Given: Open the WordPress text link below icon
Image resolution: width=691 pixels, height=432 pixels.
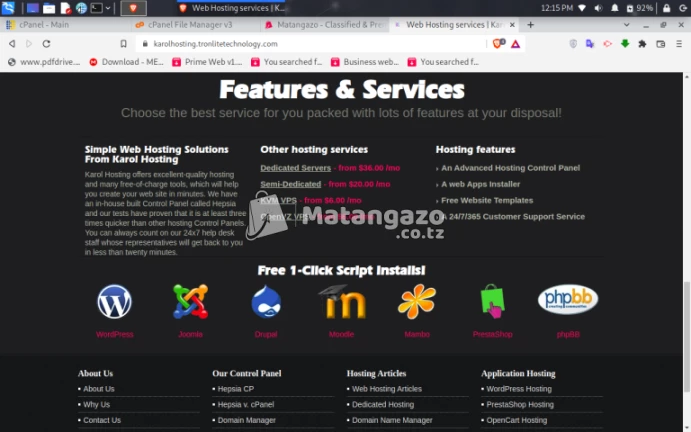Looking at the screenshot, I should pos(115,334).
